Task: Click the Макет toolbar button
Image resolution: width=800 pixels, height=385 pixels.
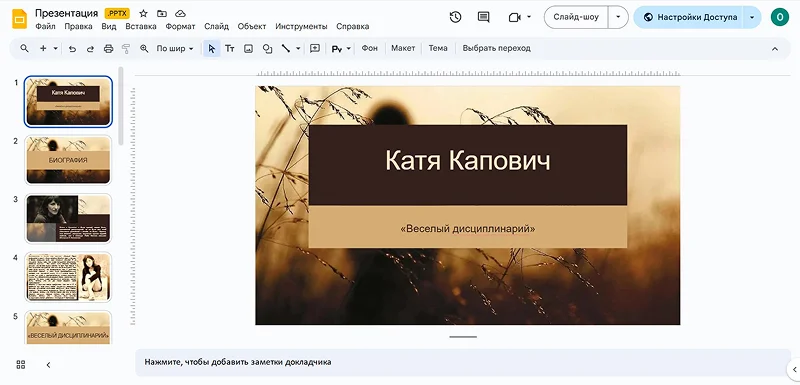Action: tap(403, 48)
